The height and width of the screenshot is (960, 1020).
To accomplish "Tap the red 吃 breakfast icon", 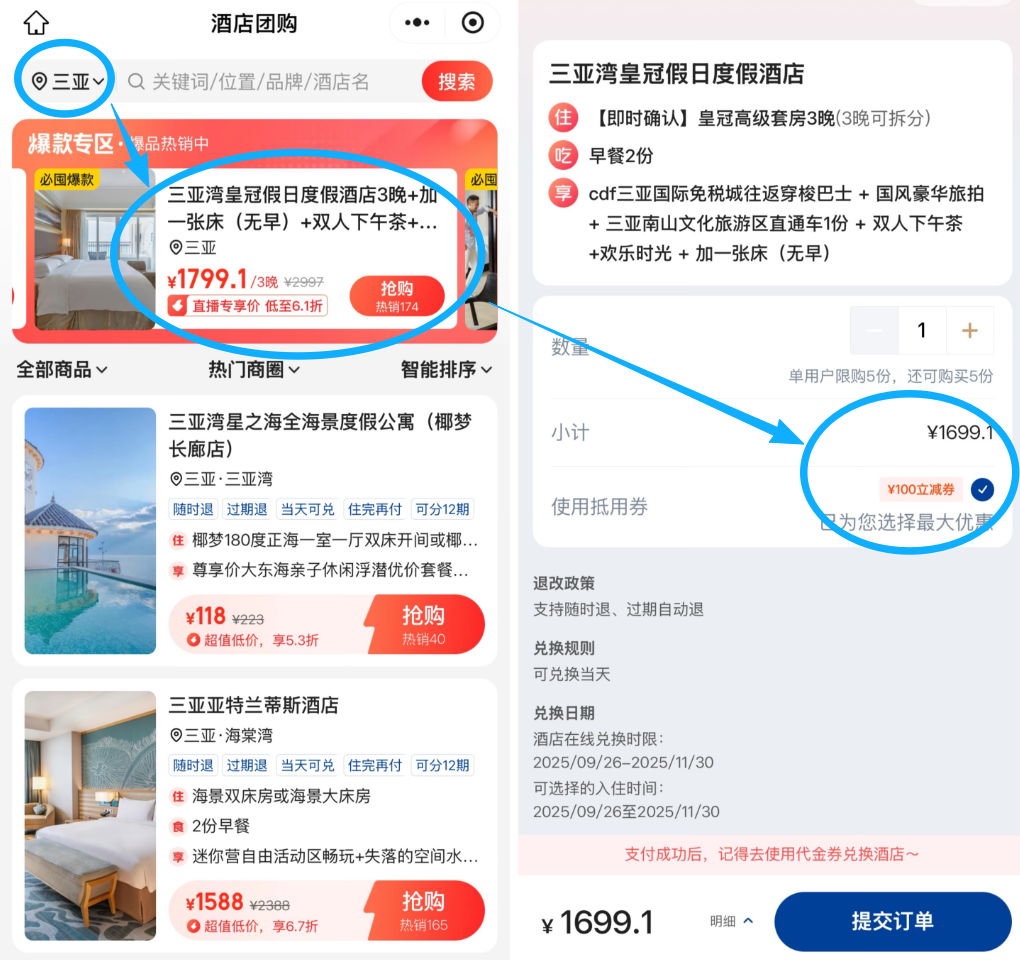I will click(x=563, y=155).
